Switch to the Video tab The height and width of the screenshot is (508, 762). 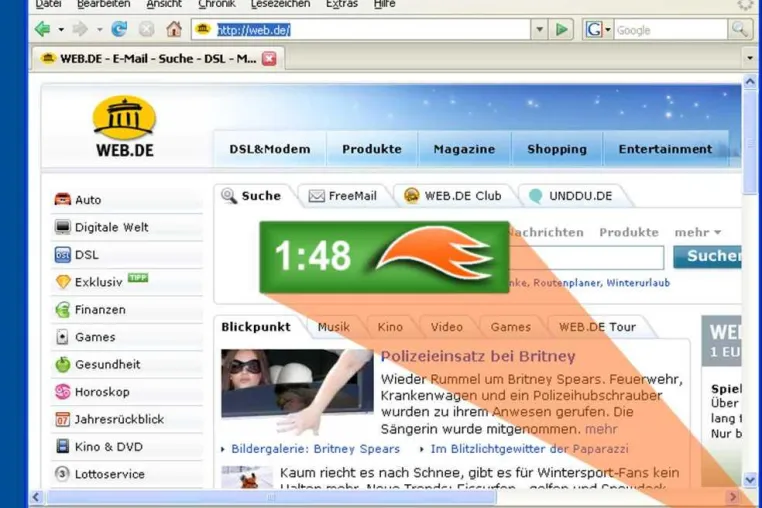[x=447, y=327]
